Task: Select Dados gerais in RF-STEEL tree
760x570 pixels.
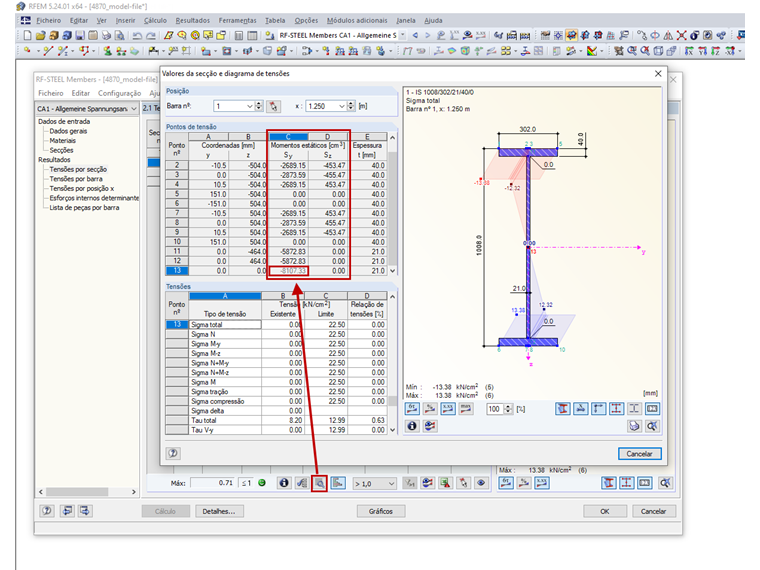Action: click(68, 131)
